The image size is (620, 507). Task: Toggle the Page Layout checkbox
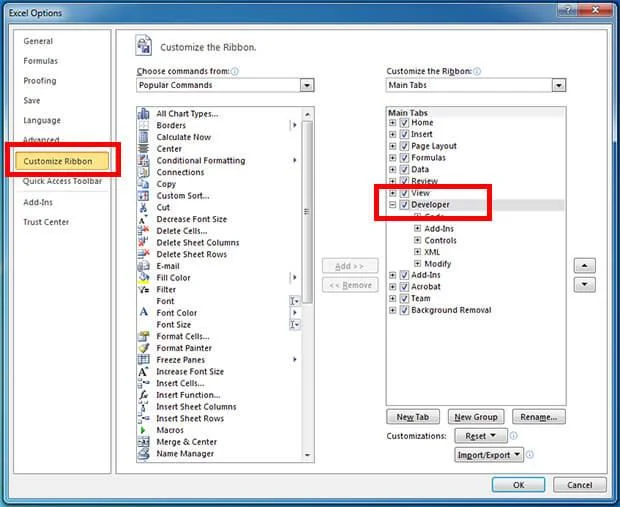(x=404, y=146)
